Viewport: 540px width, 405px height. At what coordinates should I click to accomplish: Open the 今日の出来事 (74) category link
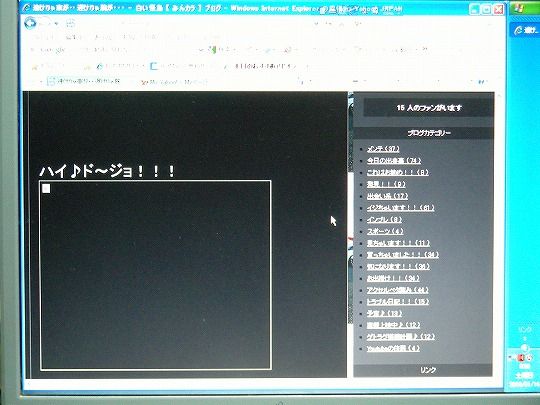pyautogui.click(x=394, y=160)
